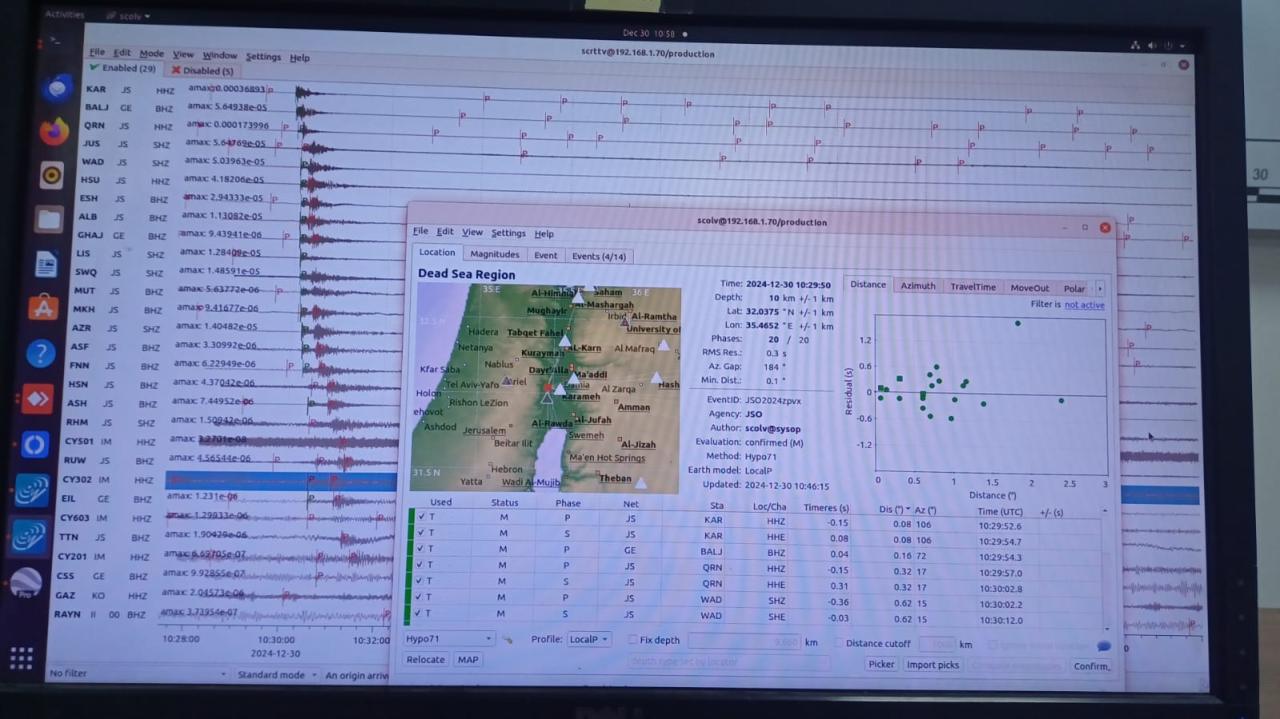Open the No filter dropdown
This screenshot has width=1280, height=719.
(x=137, y=674)
